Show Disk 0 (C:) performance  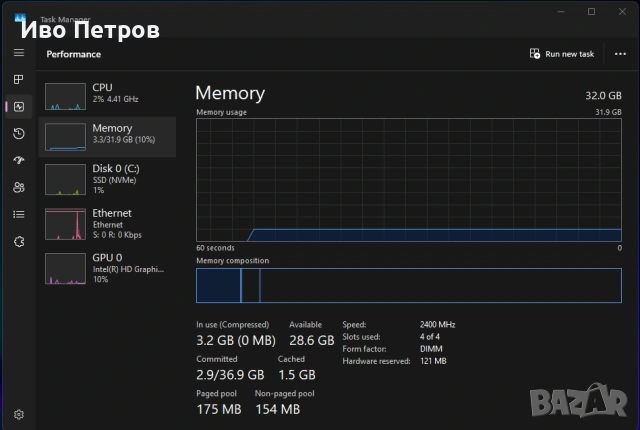107,177
